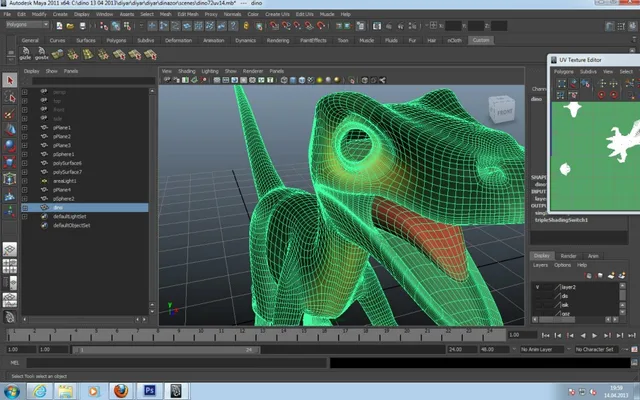Expand the defaultLightSet node in Outliner
640x400 pixels.
click(25, 217)
